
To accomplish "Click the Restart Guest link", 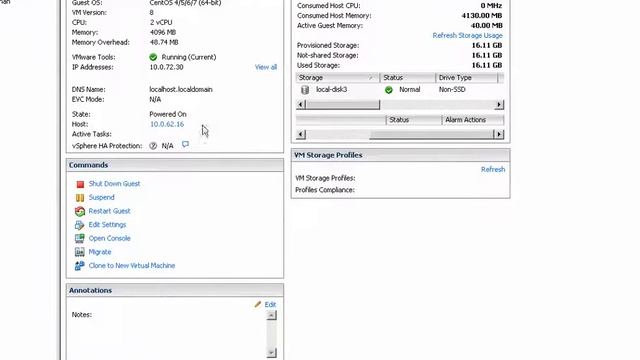I will pos(109,211).
